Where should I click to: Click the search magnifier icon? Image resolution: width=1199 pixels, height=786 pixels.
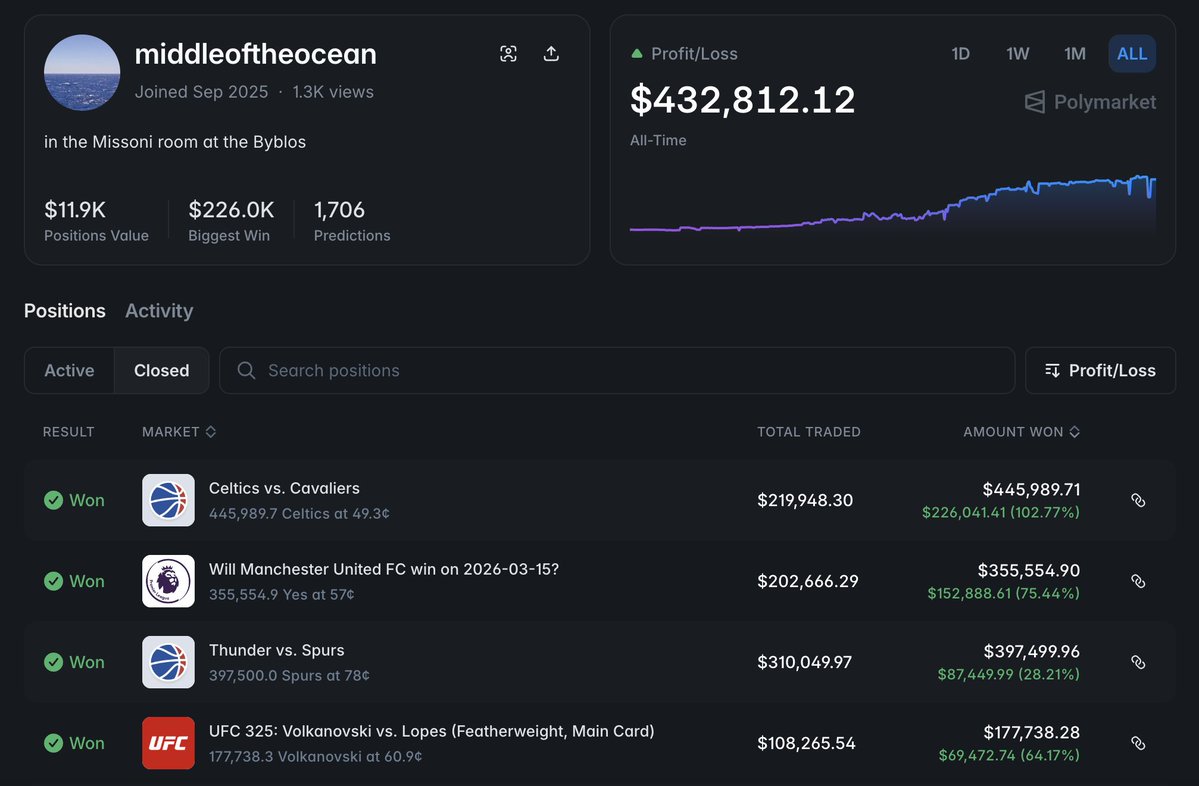246,371
